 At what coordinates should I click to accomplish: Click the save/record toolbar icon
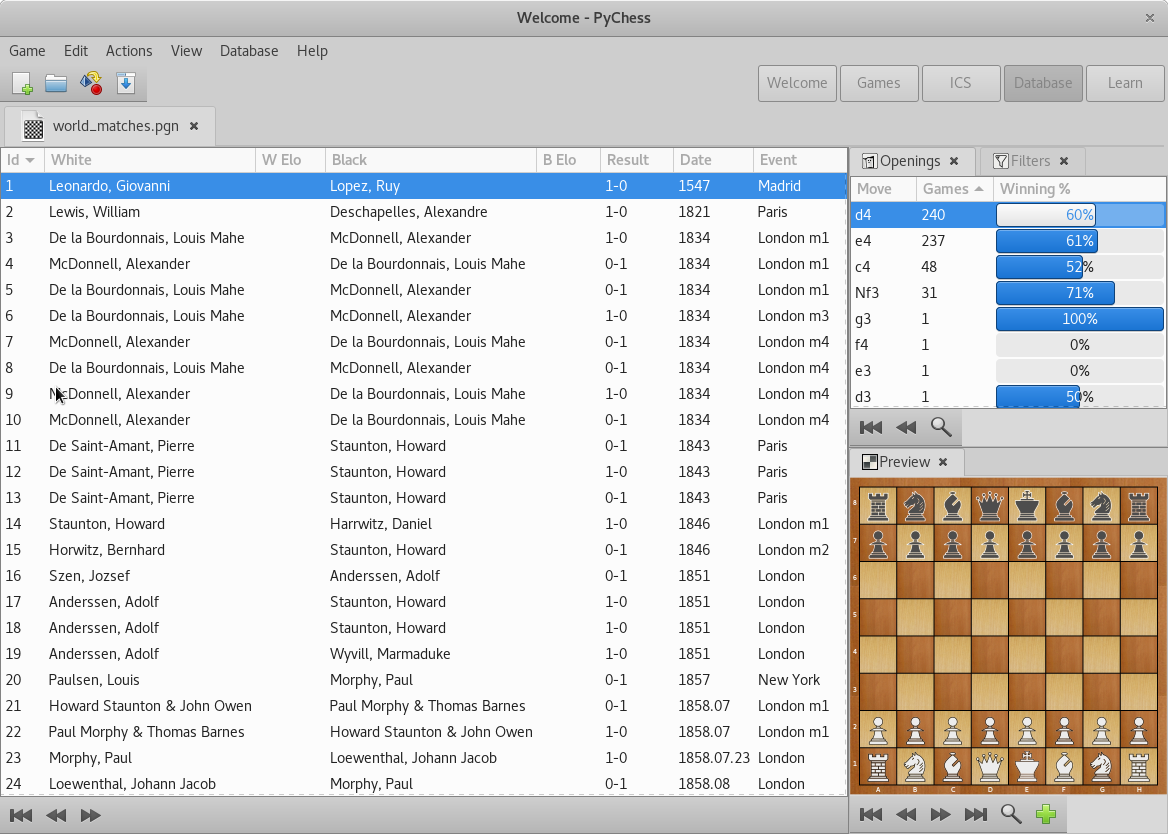point(91,84)
